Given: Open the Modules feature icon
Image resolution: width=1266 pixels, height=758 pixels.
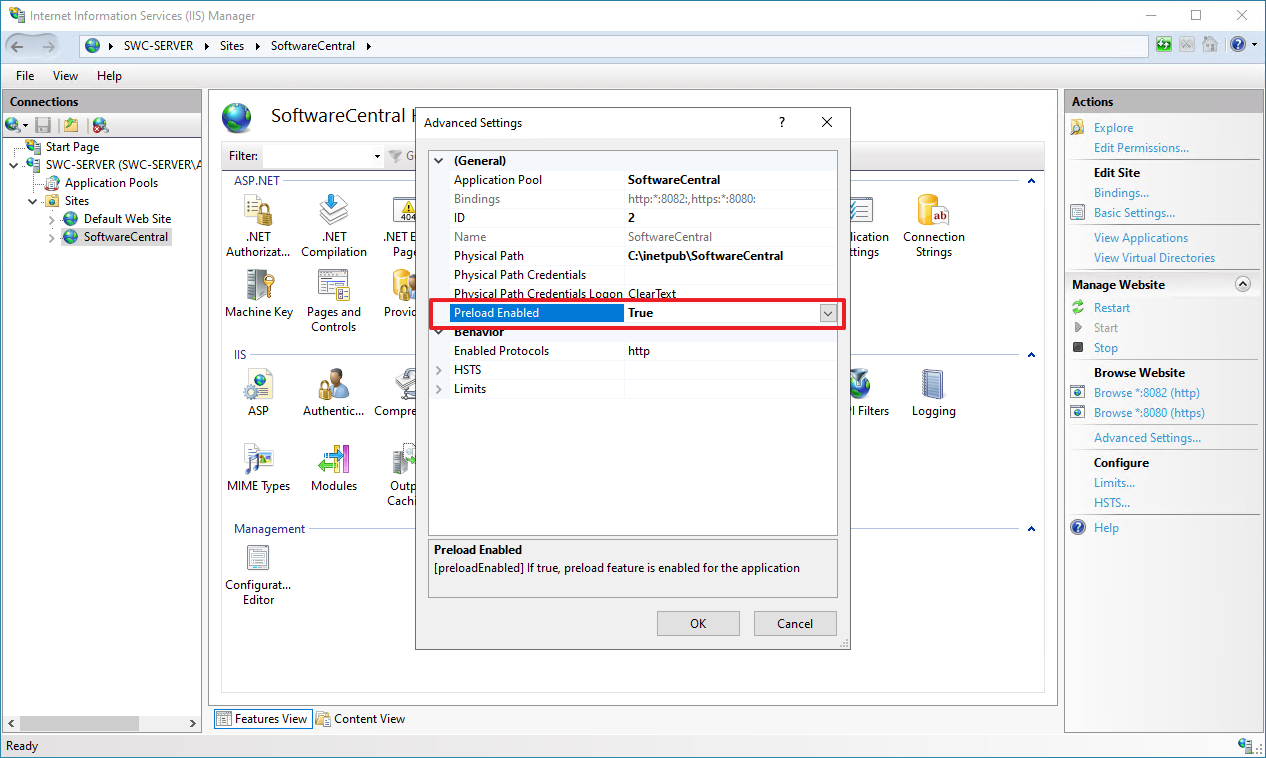Looking at the screenshot, I should coord(333,462).
